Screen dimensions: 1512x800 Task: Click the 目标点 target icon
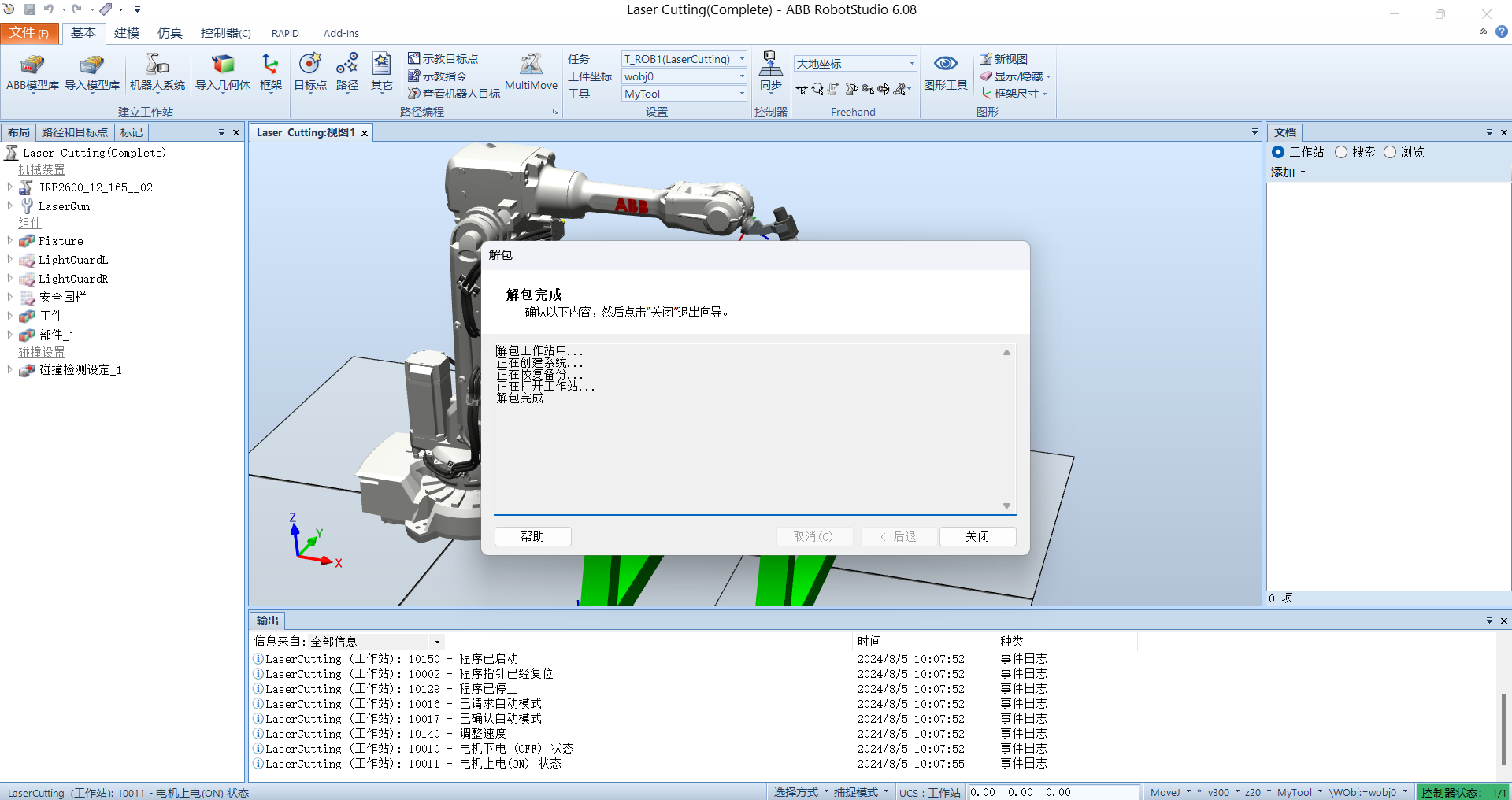pyautogui.click(x=310, y=72)
